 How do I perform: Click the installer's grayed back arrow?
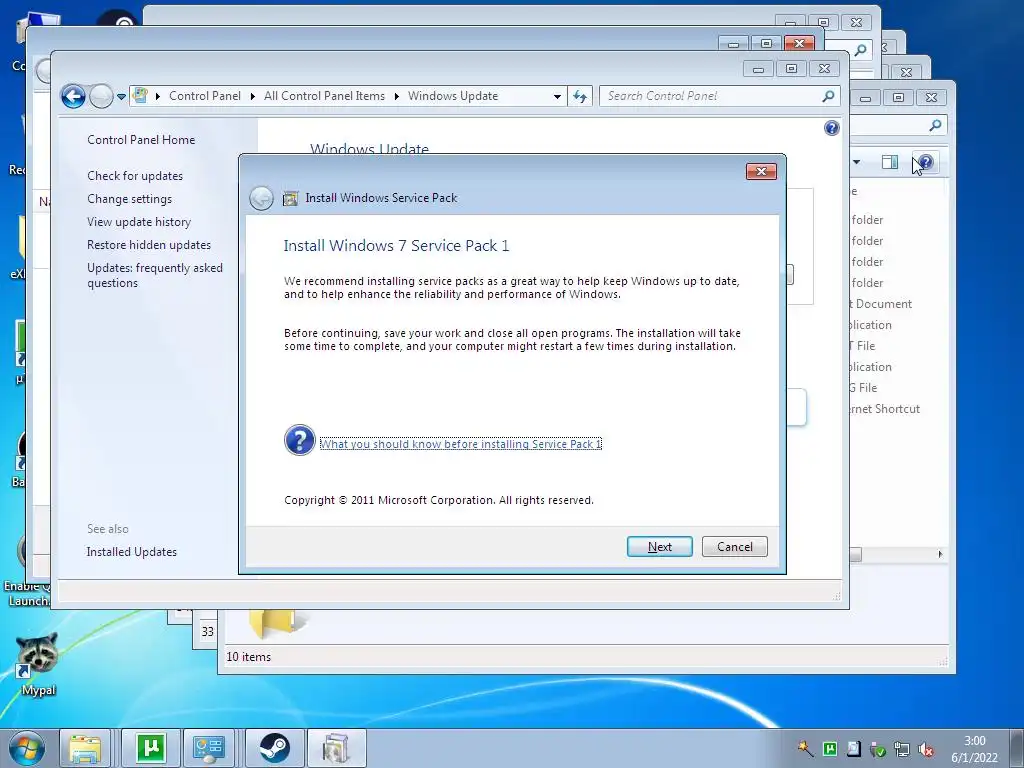pyautogui.click(x=261, y=199)
